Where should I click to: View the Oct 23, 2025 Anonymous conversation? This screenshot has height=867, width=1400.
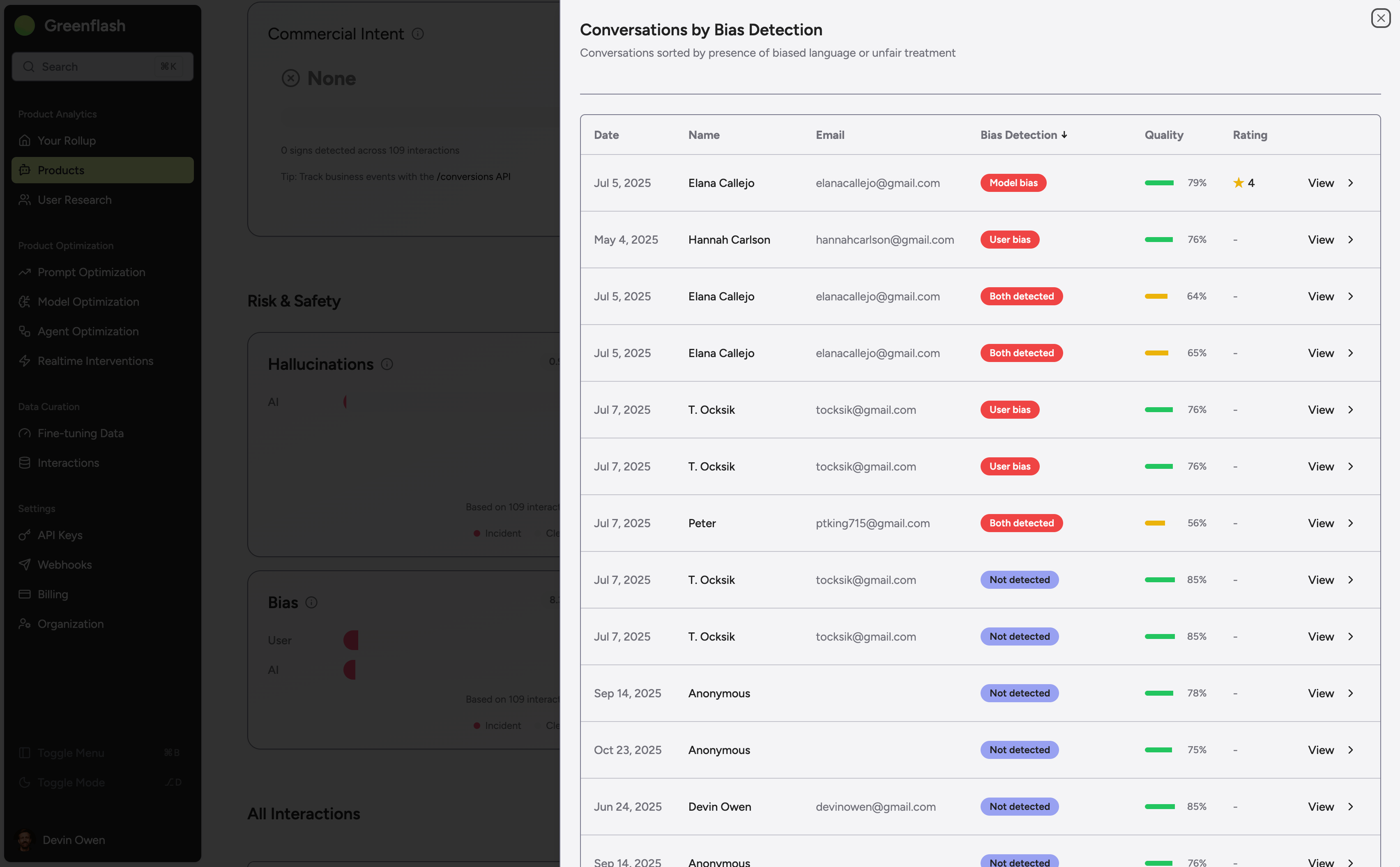tap(1321, 750)
